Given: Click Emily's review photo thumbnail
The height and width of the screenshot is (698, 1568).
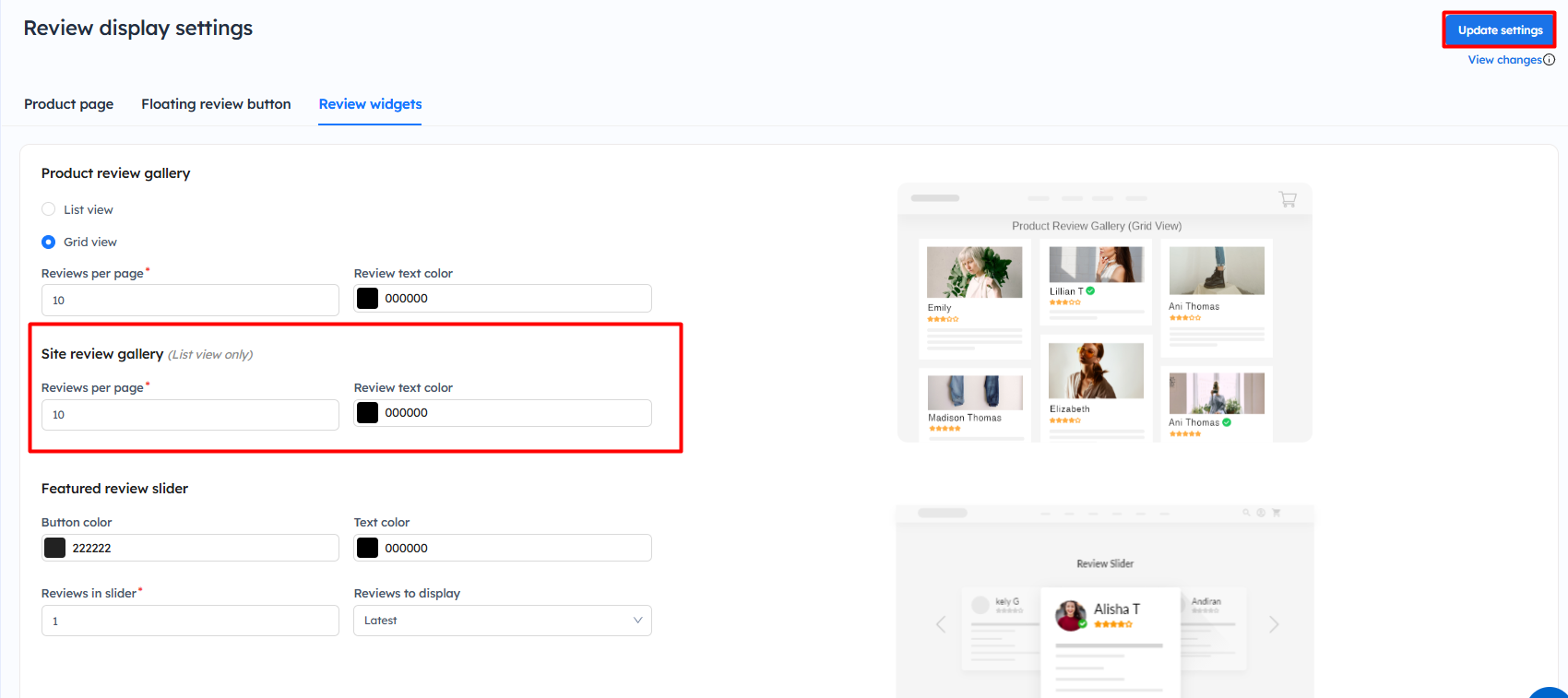Looking at the screenshot, I should [x=974, y=272].
